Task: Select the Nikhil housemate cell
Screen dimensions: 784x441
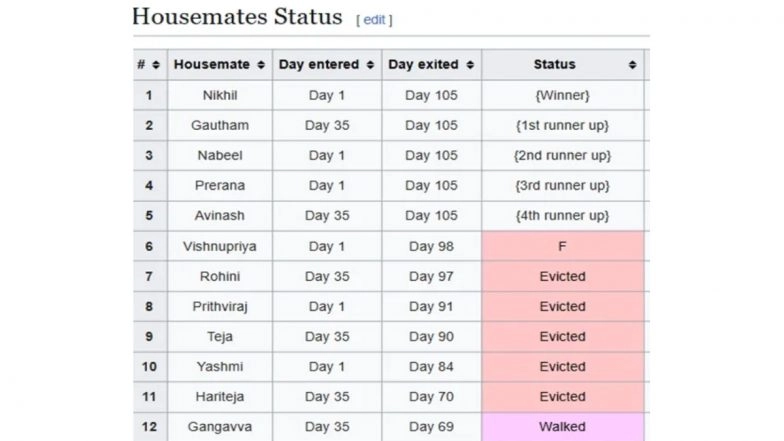Action: point(220,96)
